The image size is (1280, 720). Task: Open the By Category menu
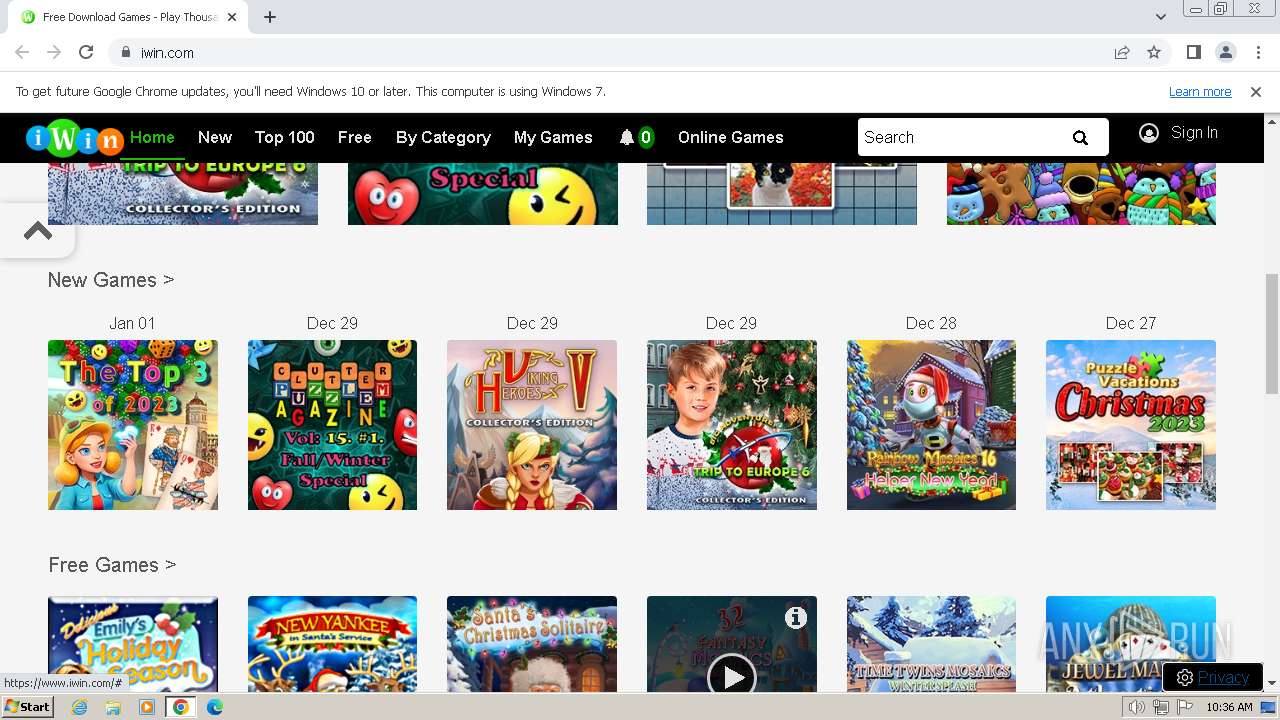[x=443, y=137]
